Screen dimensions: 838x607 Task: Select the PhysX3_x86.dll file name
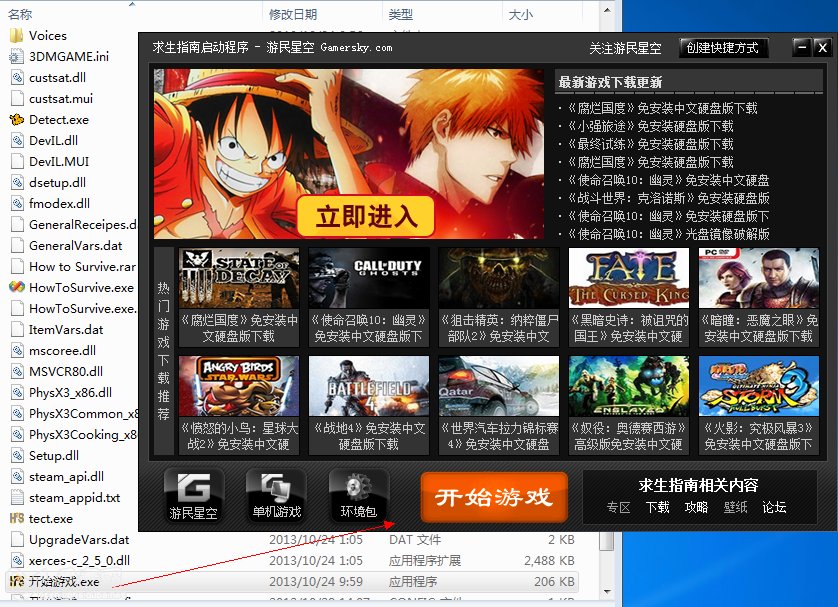(71, 393)
